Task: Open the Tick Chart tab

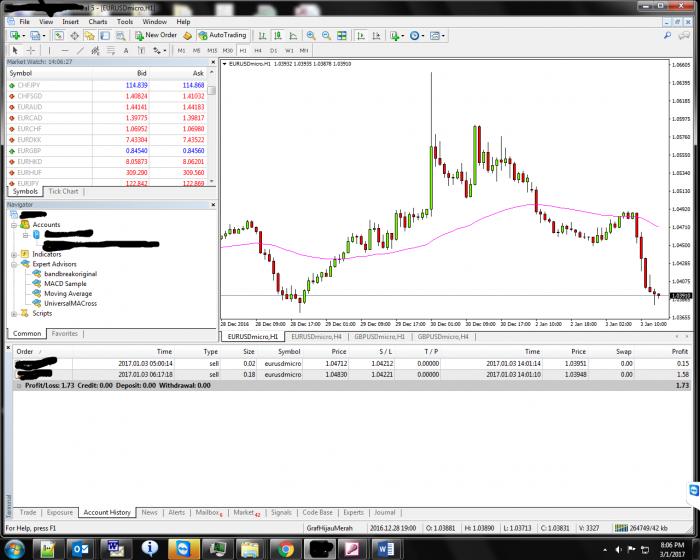Action: pyautogui.click(x=63, y=191)
